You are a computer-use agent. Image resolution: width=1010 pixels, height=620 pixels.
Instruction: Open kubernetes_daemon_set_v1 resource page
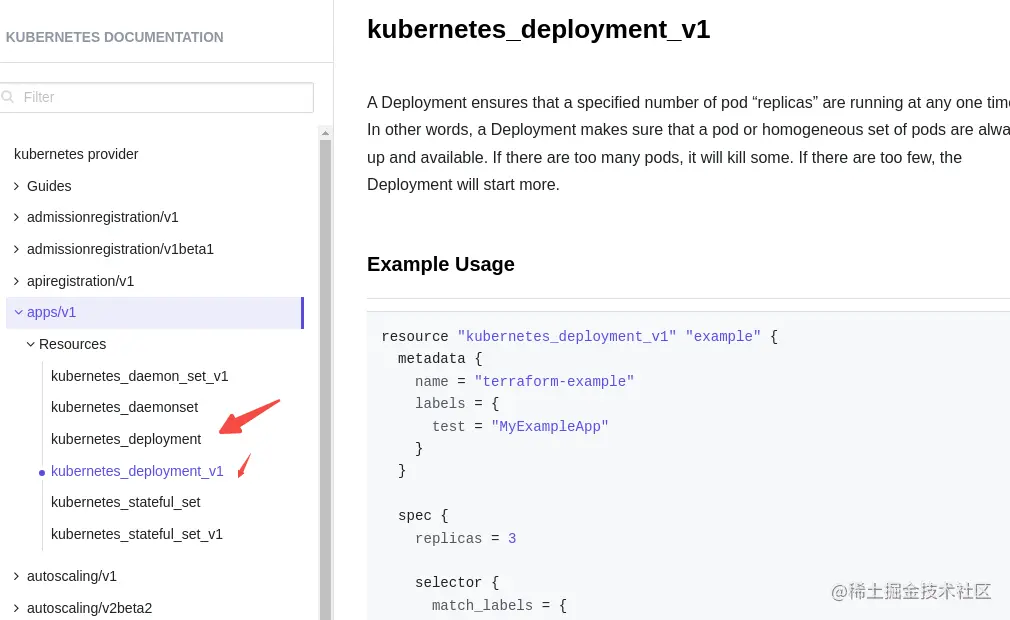click(x=139, y=376)
